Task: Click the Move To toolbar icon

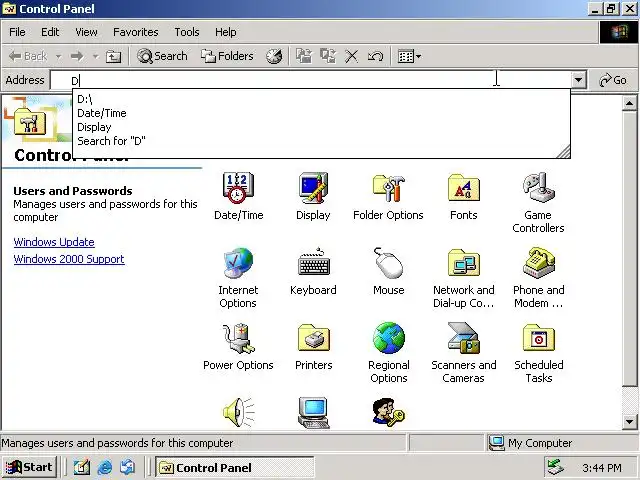Action: 304,56
